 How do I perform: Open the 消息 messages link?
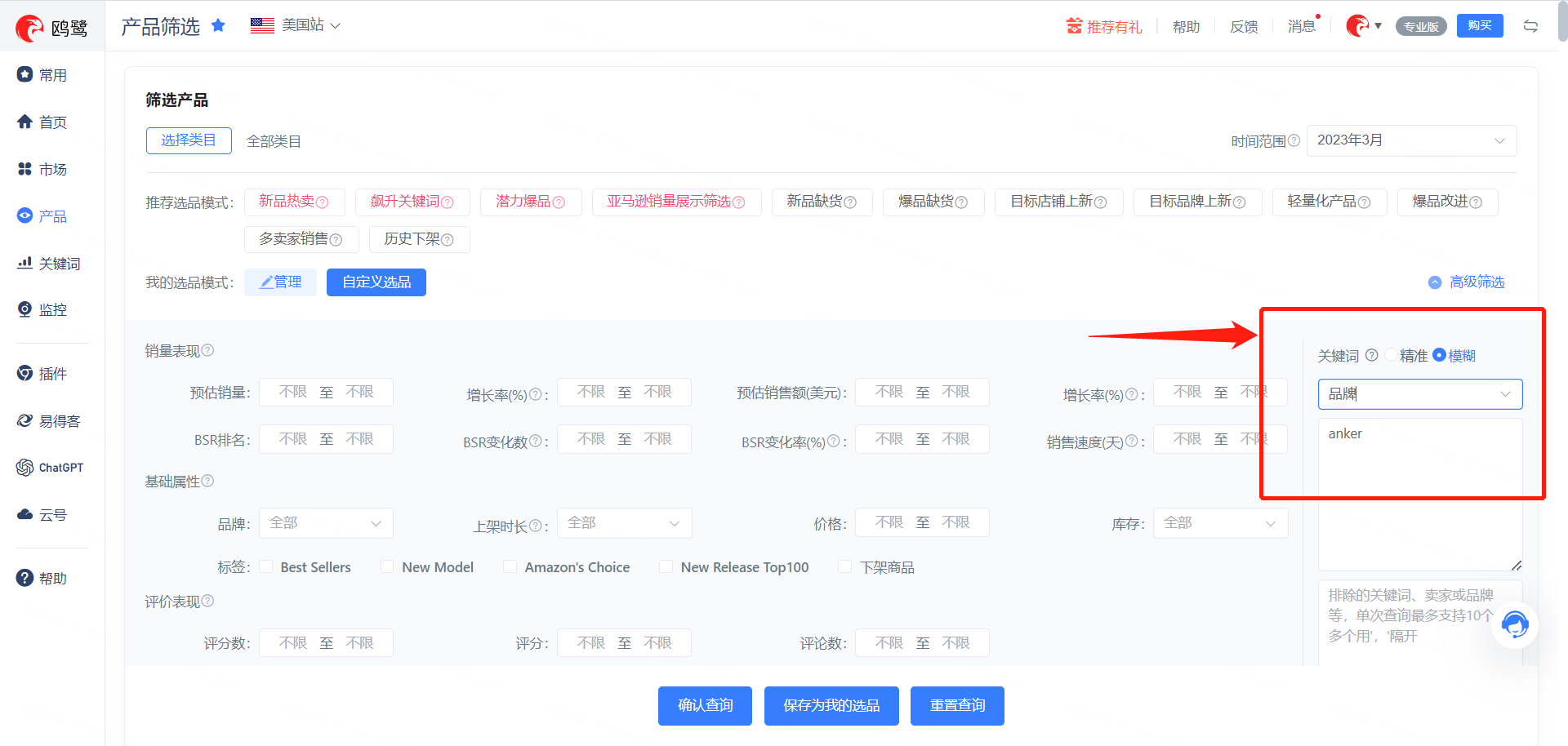click(1302, 26)
